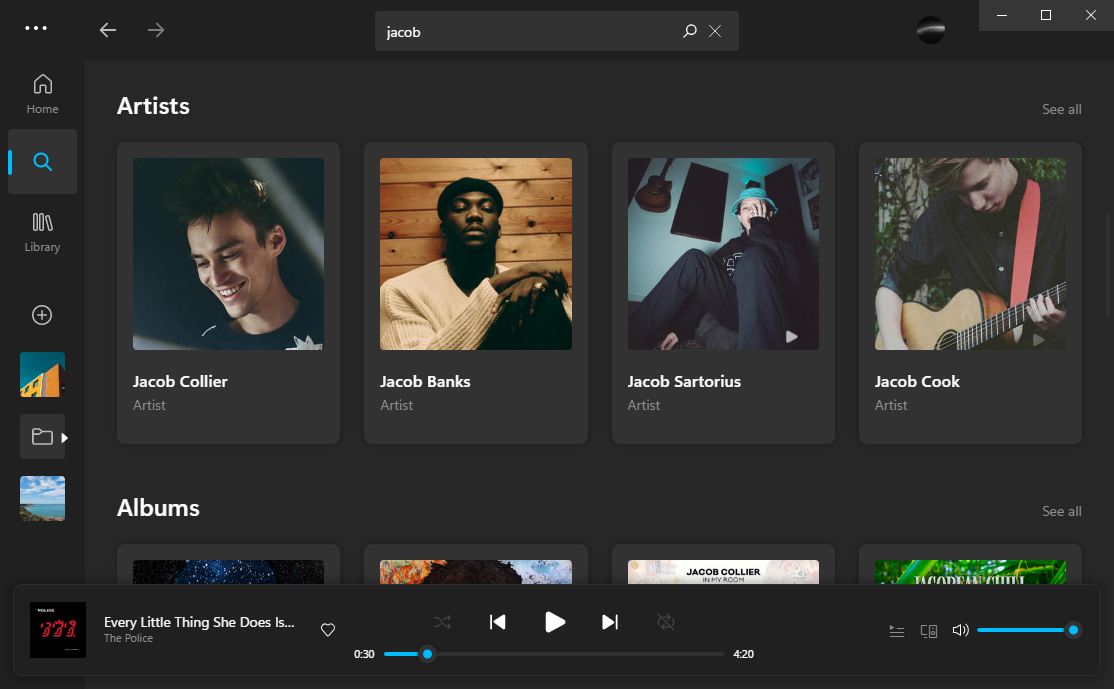Toggle repeat mode
The width and height of the screenshot is (1114, 689).
pos(666,622)
